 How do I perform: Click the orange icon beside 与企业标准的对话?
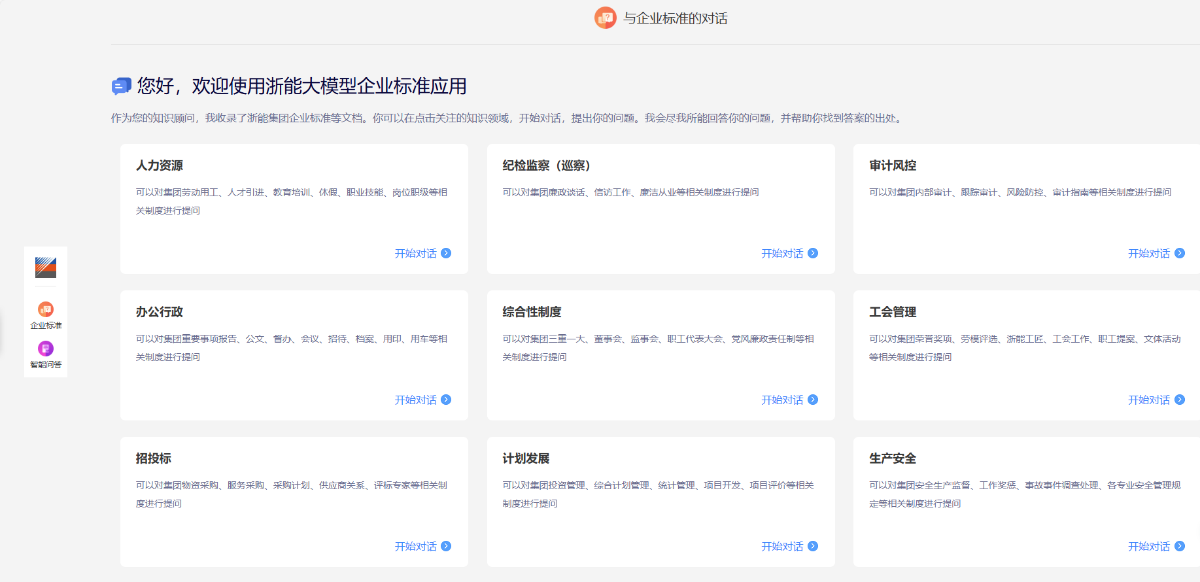[x=605, y=17]
